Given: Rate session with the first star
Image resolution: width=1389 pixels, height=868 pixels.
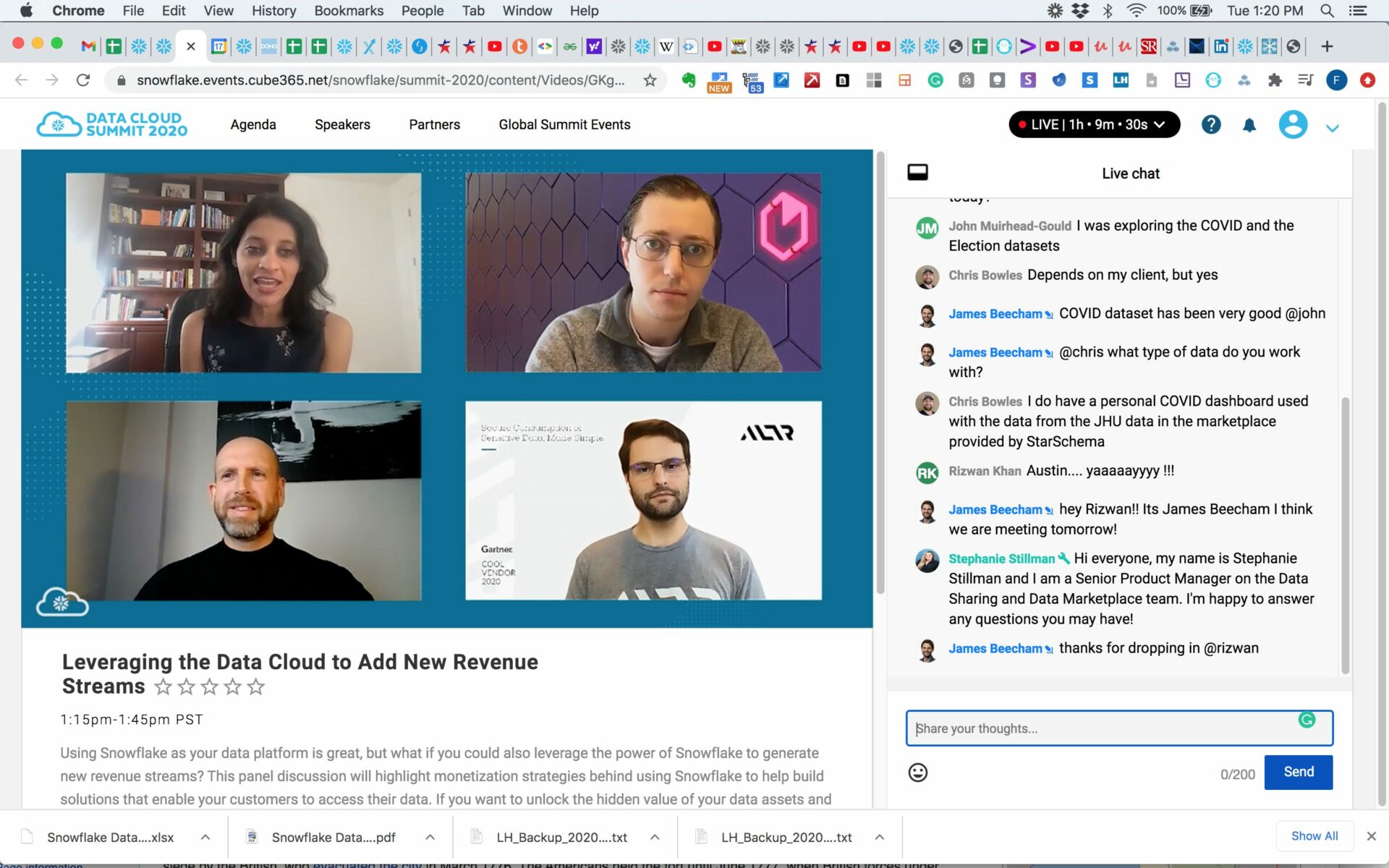Looking at the screenshot, I should pyautogui.click(x=163, y=686).
